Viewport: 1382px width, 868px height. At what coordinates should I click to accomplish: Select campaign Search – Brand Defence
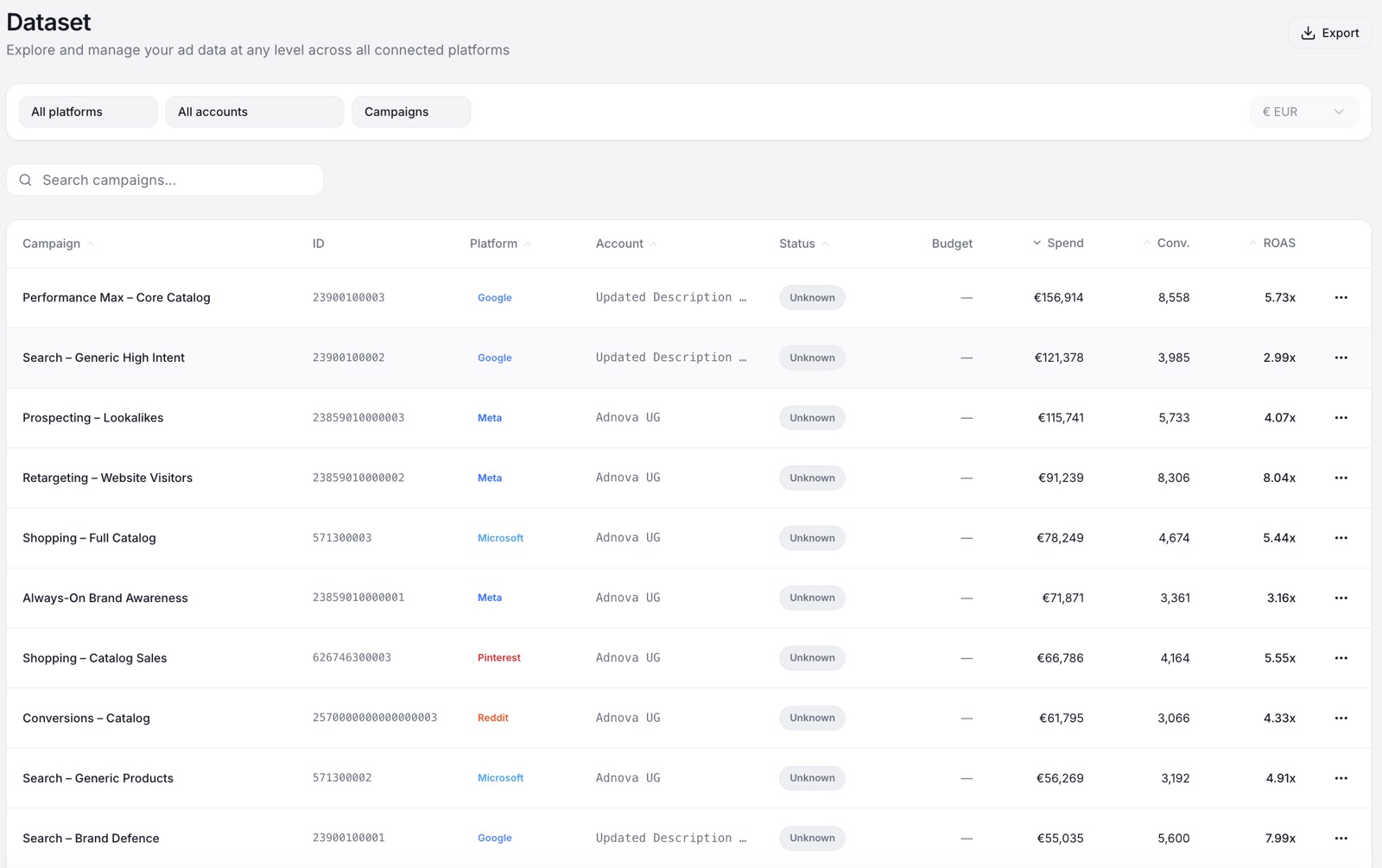(92, 838)
